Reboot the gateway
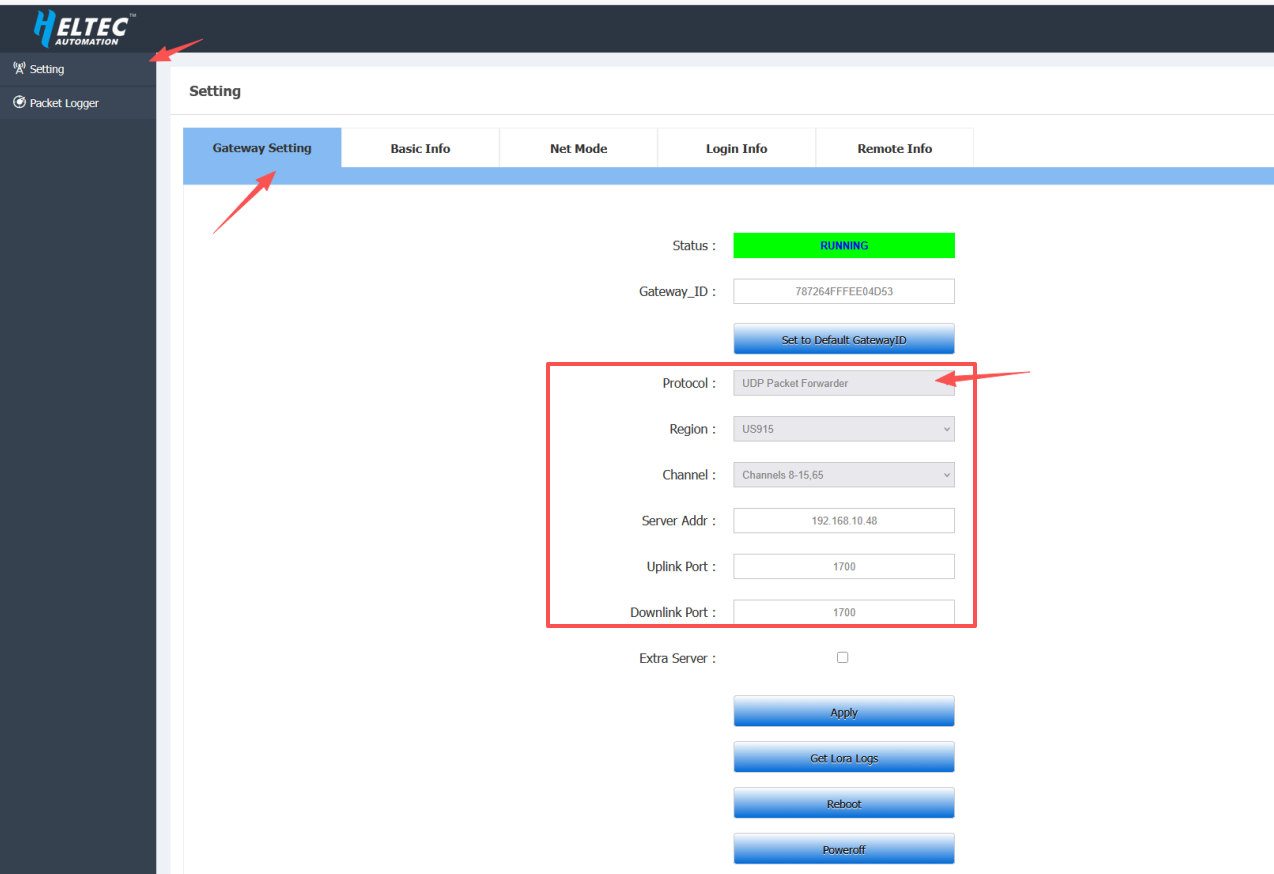This screenshot has height=874, width=1274. (x=843, y=803)
